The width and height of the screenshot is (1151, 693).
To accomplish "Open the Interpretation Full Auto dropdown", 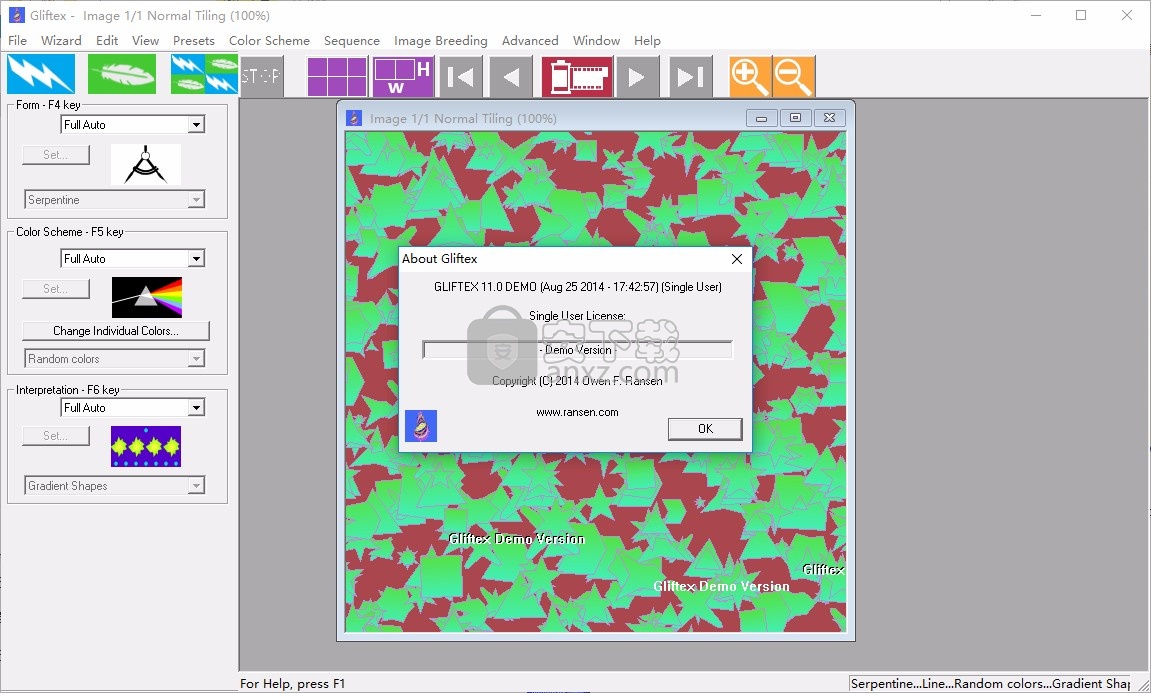I will (132, 407).
